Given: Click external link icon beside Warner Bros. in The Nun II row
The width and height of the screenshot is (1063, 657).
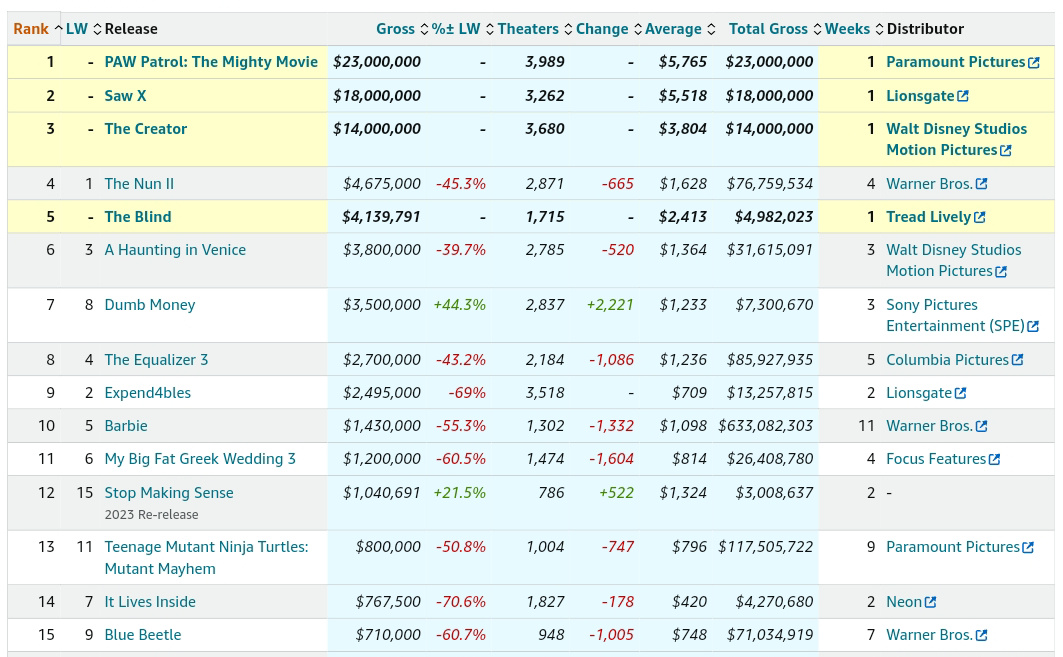Looking at the screenshot, I should pos(982,184).
